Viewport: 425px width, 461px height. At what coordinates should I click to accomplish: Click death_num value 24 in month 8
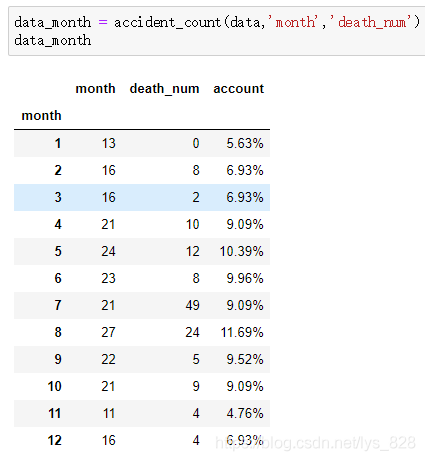point(193,332)
